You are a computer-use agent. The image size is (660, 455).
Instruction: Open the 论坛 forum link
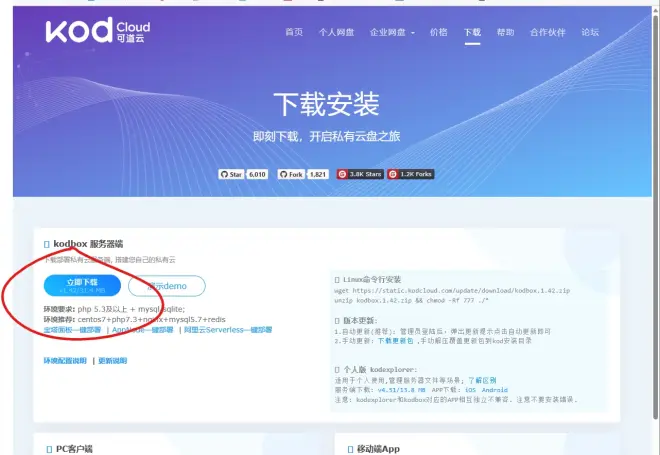point(590,32)
